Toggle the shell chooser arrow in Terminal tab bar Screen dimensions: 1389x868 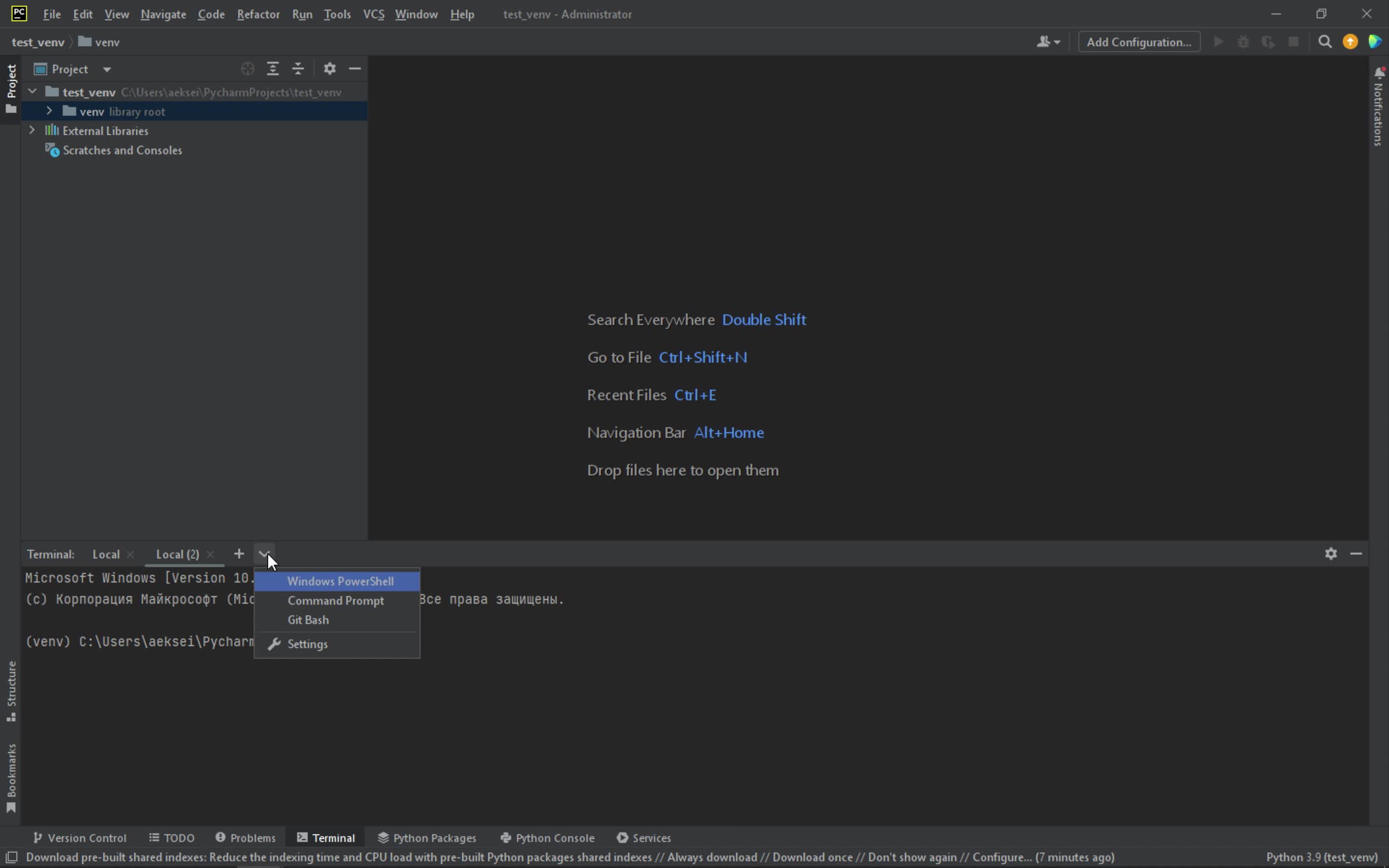click(x=264, y=554)
